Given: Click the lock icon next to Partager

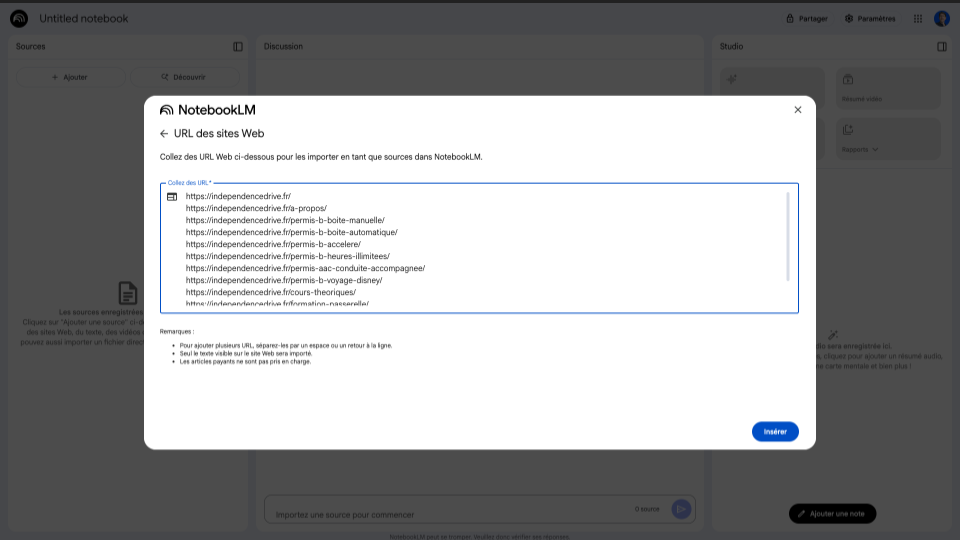Looking at the screenshot, I should pyautogui.click(x=790, y=18).
